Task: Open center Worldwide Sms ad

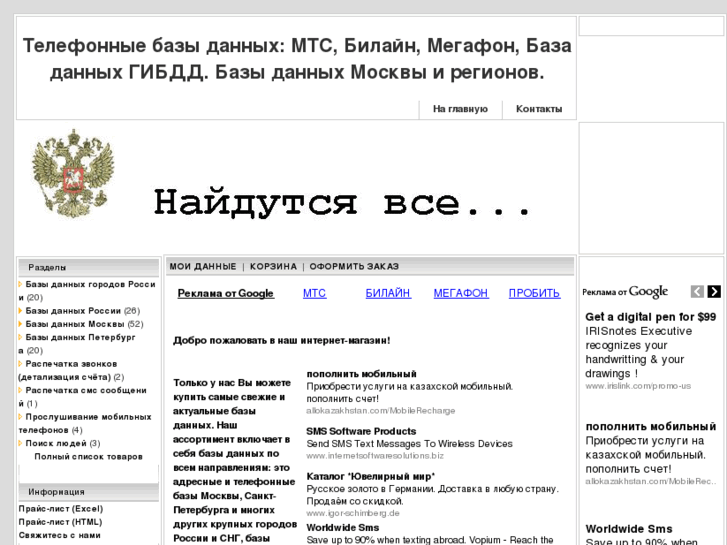Action: [x=343, y=528]
